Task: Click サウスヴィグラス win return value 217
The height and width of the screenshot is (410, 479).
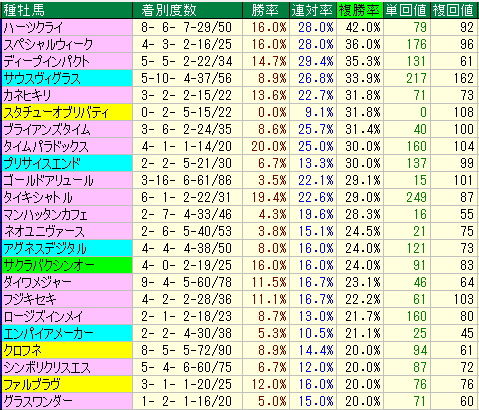Action: 416,78
